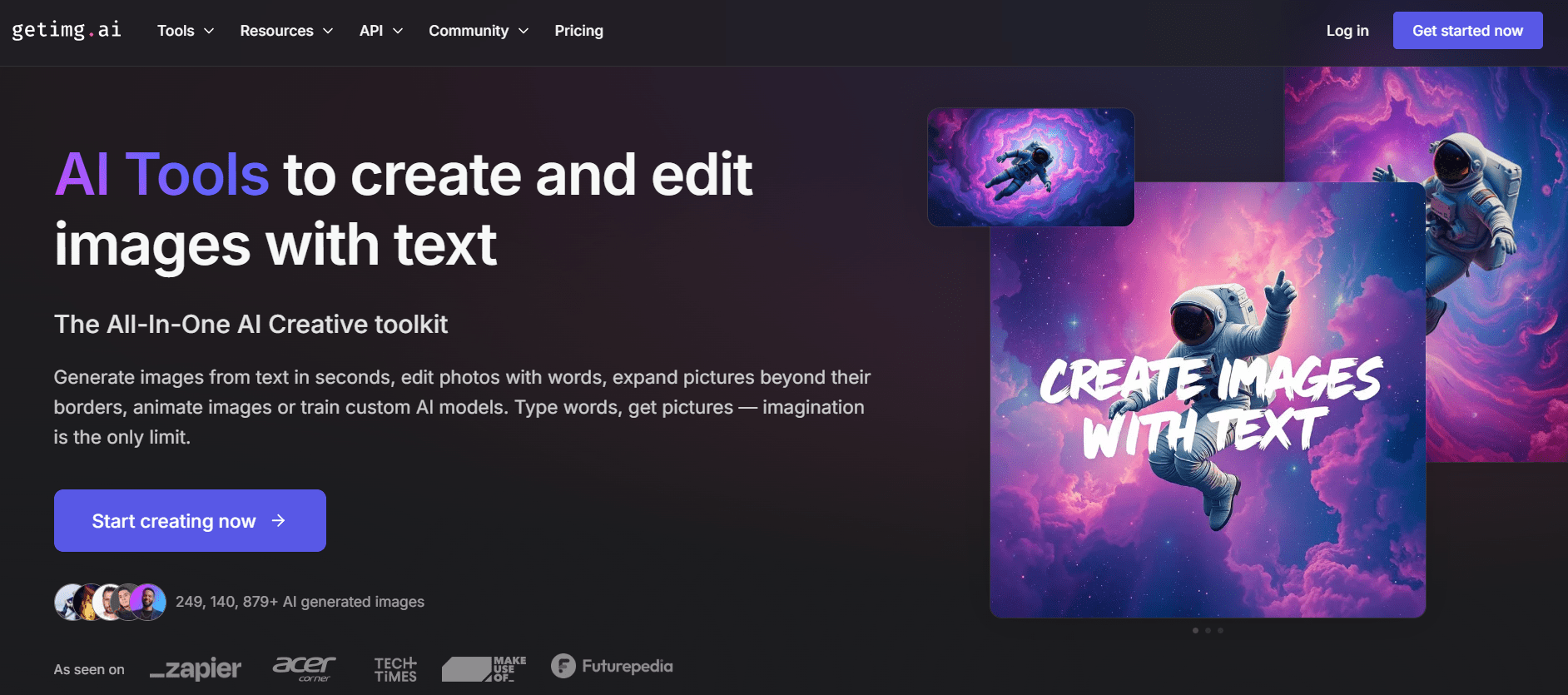Open the Community menu
Image resolution: width=1568 pixels, height=695 pixels.
point(479,31)
